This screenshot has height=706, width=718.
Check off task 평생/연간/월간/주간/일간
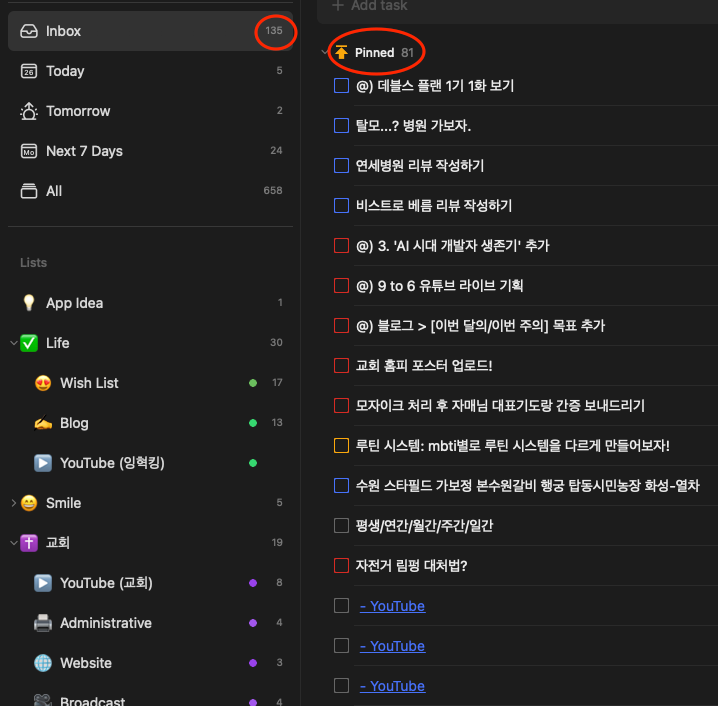(341, 526)
